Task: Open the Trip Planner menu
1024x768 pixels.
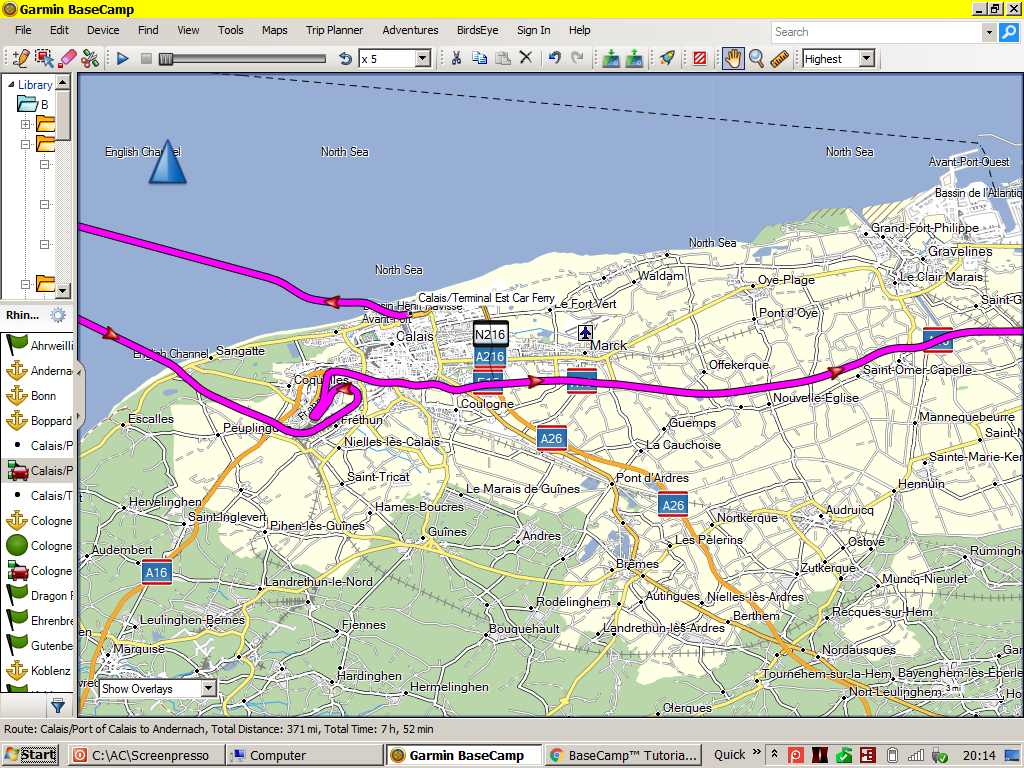Action: [x=334, y=30]
